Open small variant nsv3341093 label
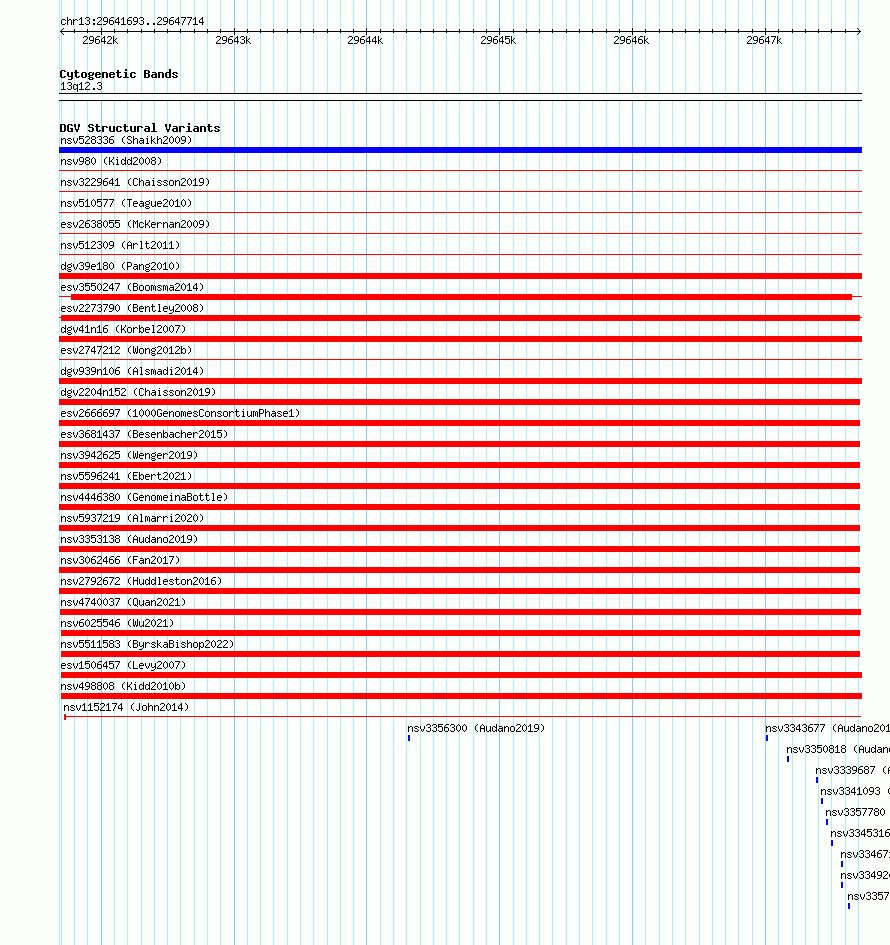Image resolution: width=890 pixels, height=945 pixels. click(x=854, y=791)
